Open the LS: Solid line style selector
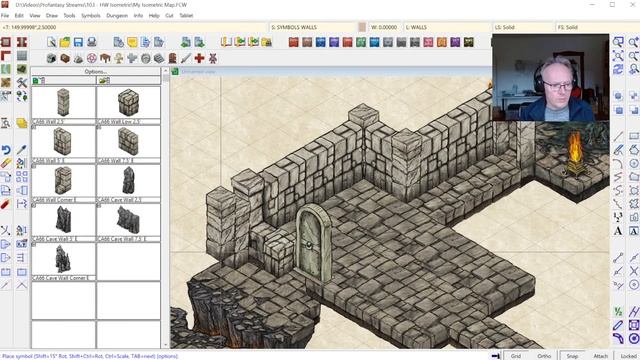Viewport: 640px width, 360px height. pyautogui.click(x=523, y=27)
